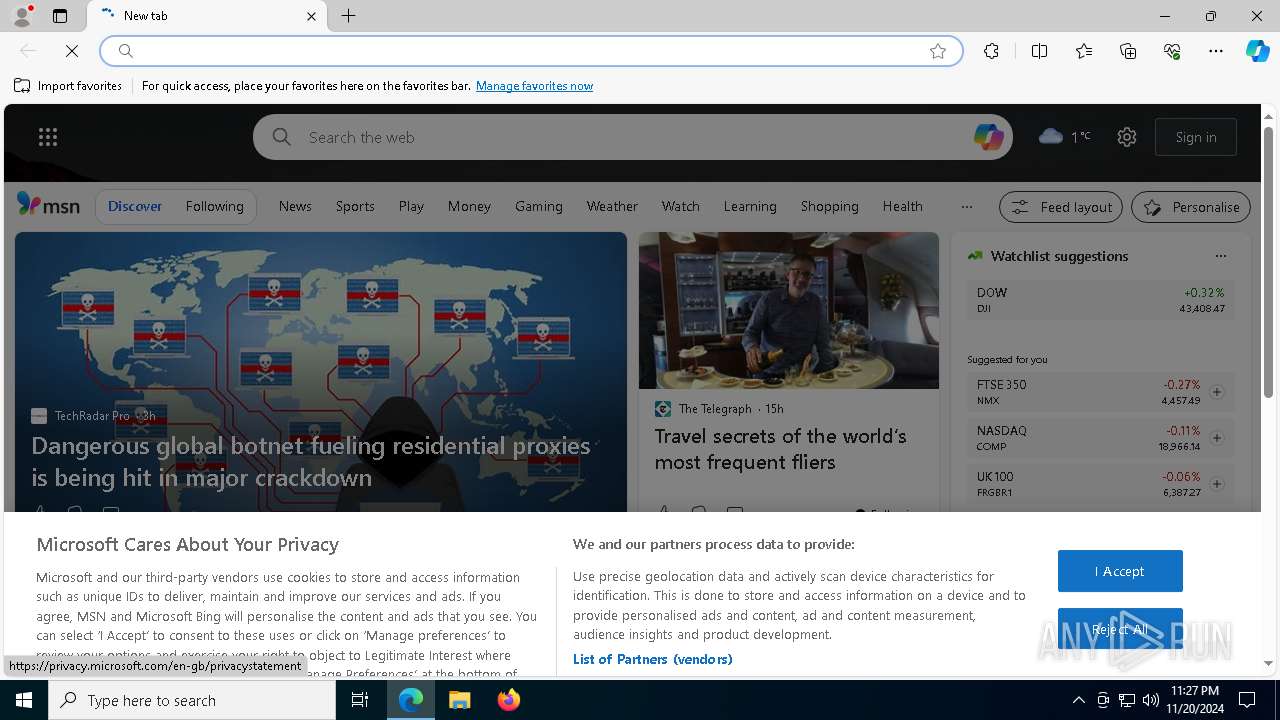Click Reject All cookies button
The height and width of the screenshot is (720, 1280).
point(1120,629)
